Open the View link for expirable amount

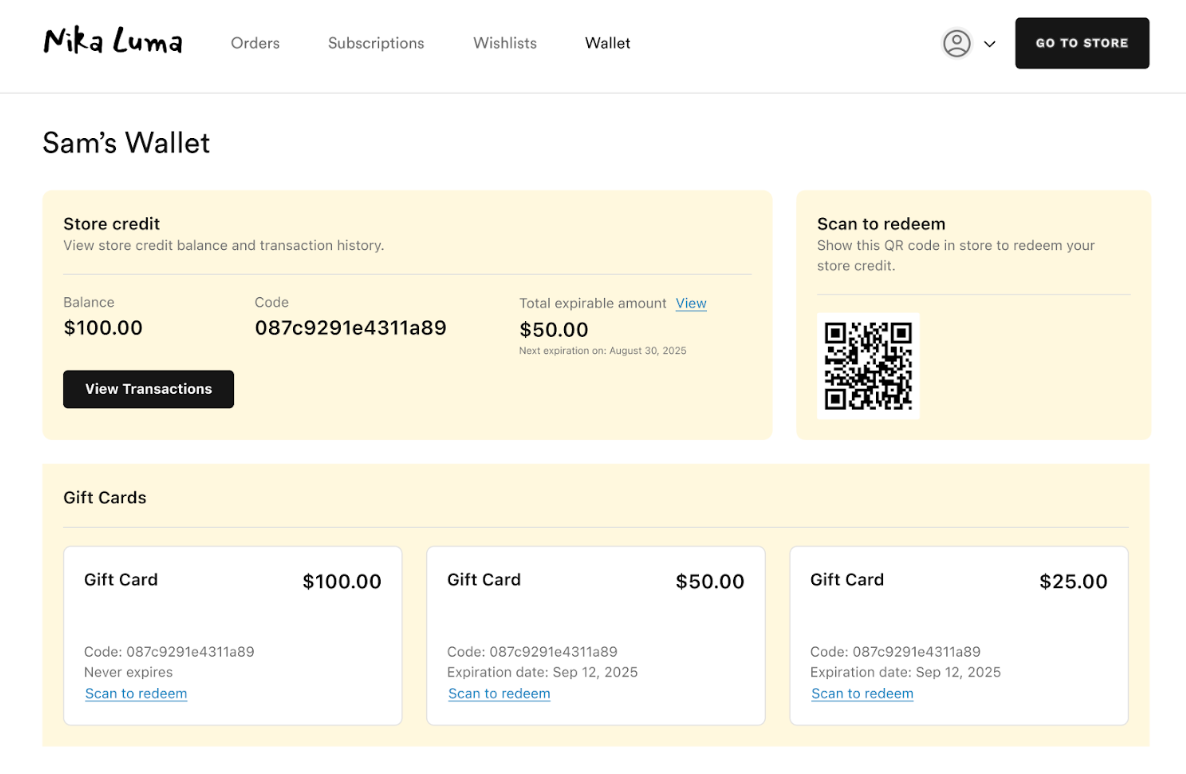pyautogui.click(x=691, y=303)
